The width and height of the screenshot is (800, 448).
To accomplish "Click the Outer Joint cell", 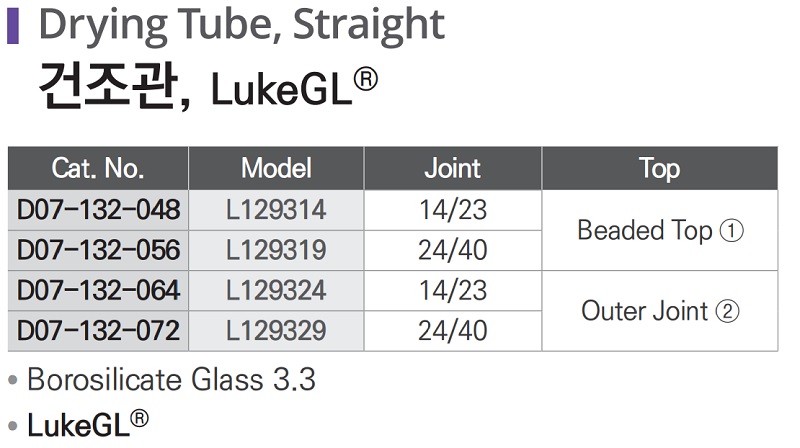I will [659, 311].
